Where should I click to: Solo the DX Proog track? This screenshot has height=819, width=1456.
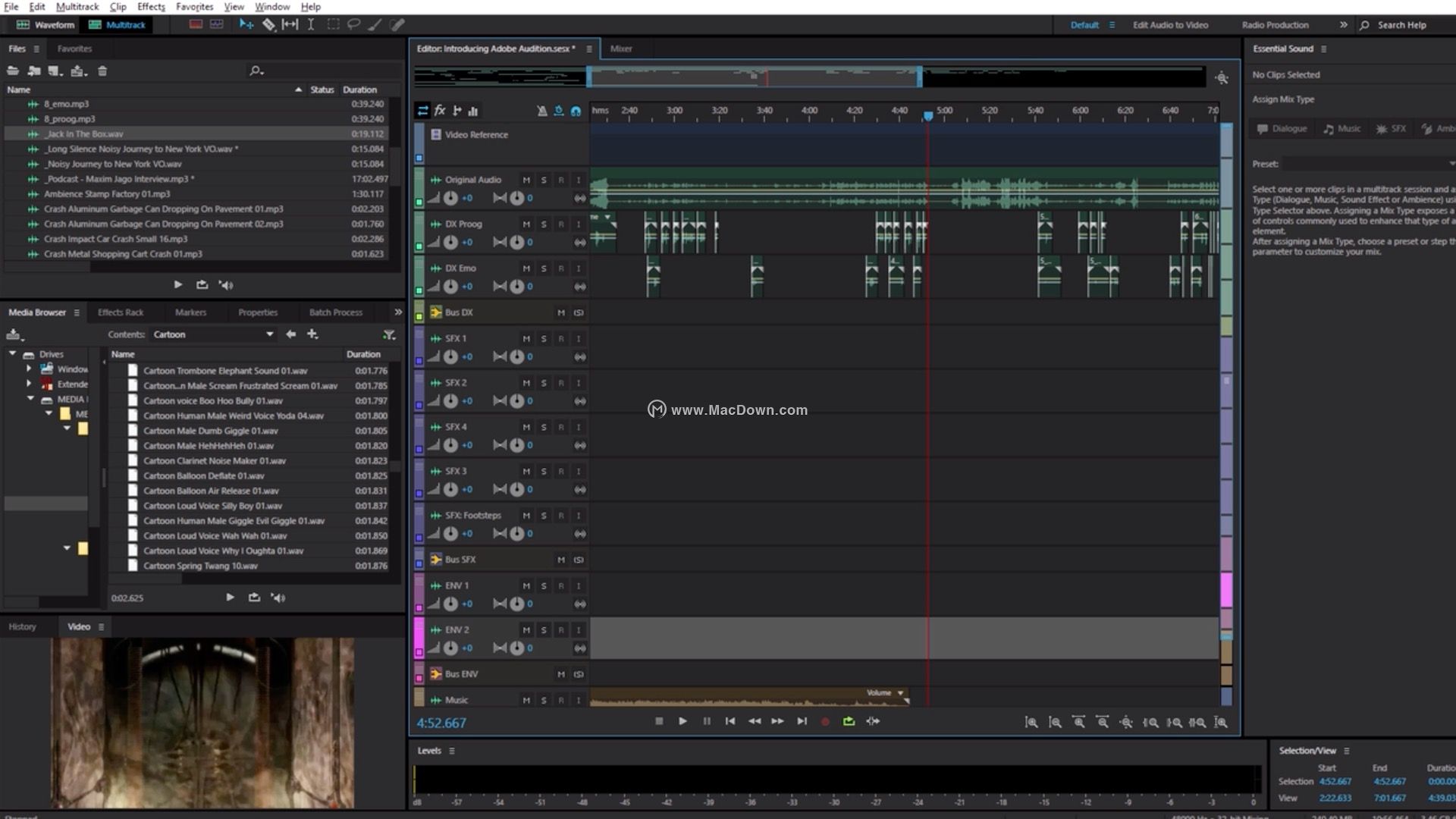coord(544,224)
